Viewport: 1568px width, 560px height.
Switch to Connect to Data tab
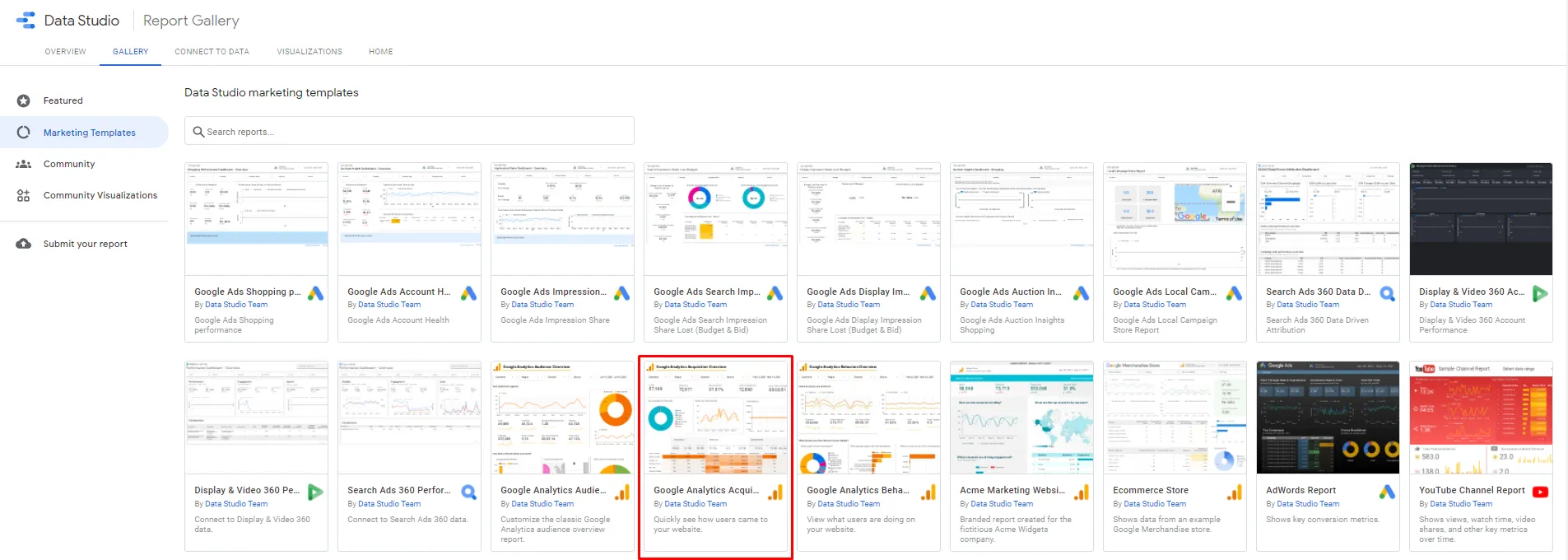[212, 52]
